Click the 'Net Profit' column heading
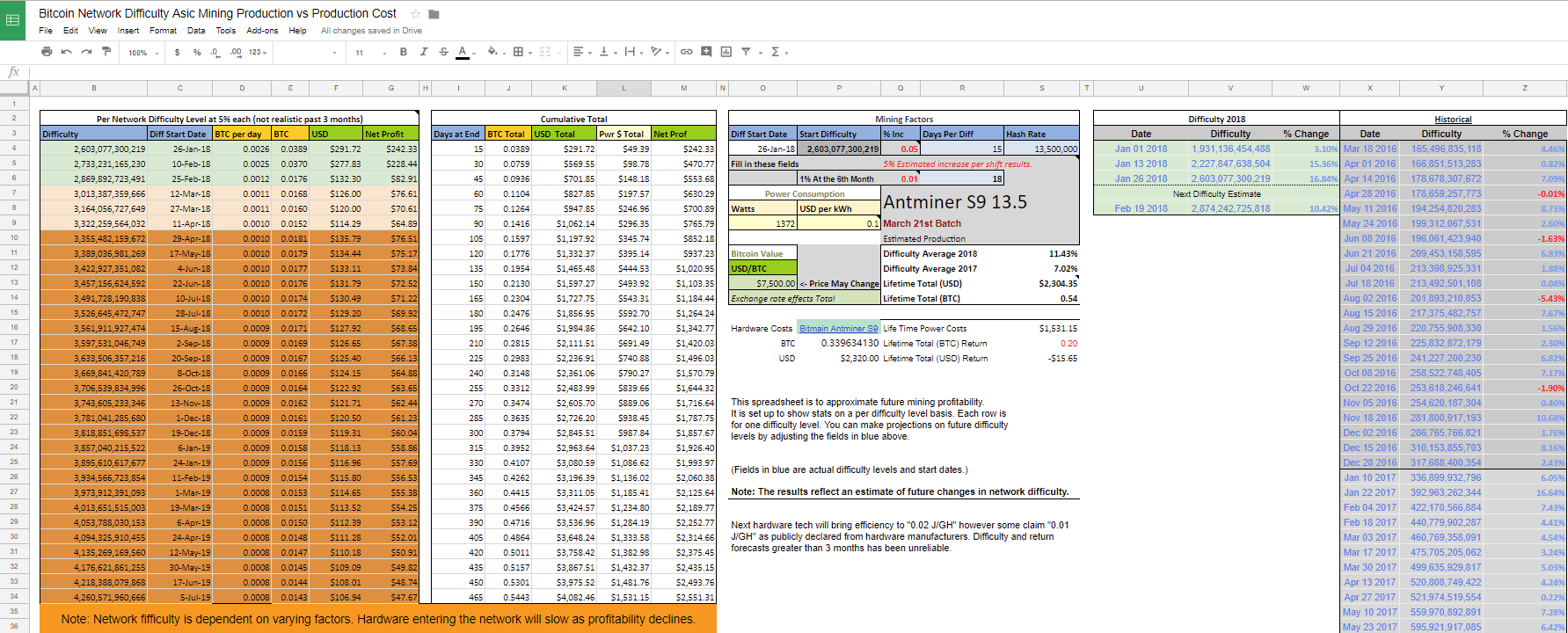 (x=390, y=135)
